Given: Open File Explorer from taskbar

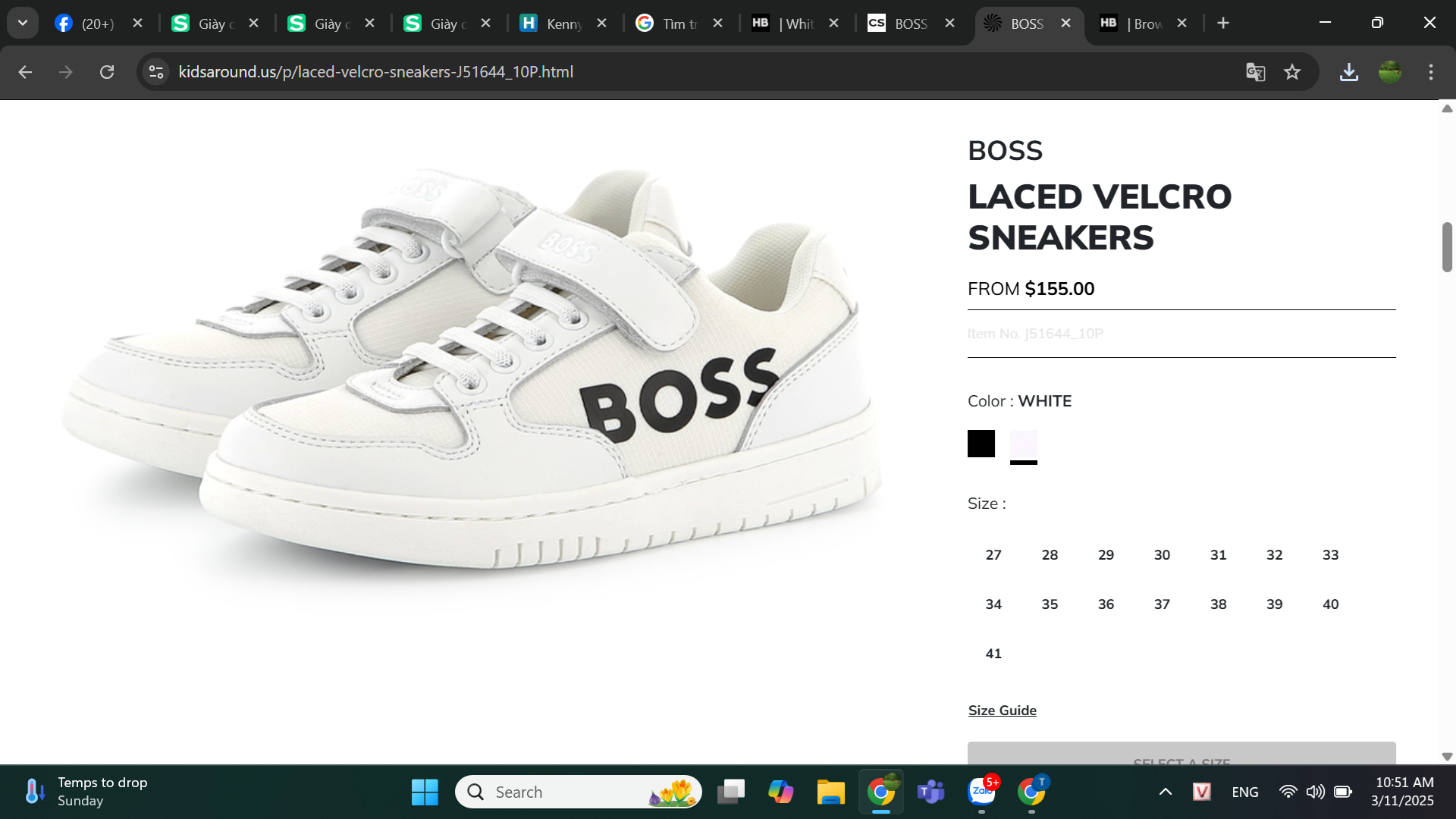Looking at the screenshot, I should click(830, 792).
